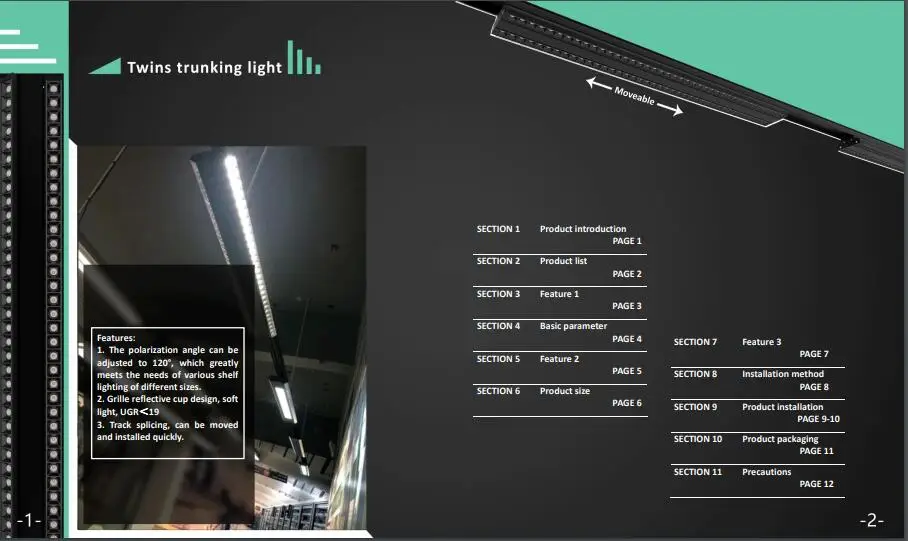Click the Features description text box
Image resolution: width=908 pixels, height=541 pixels.
(168, 394)
